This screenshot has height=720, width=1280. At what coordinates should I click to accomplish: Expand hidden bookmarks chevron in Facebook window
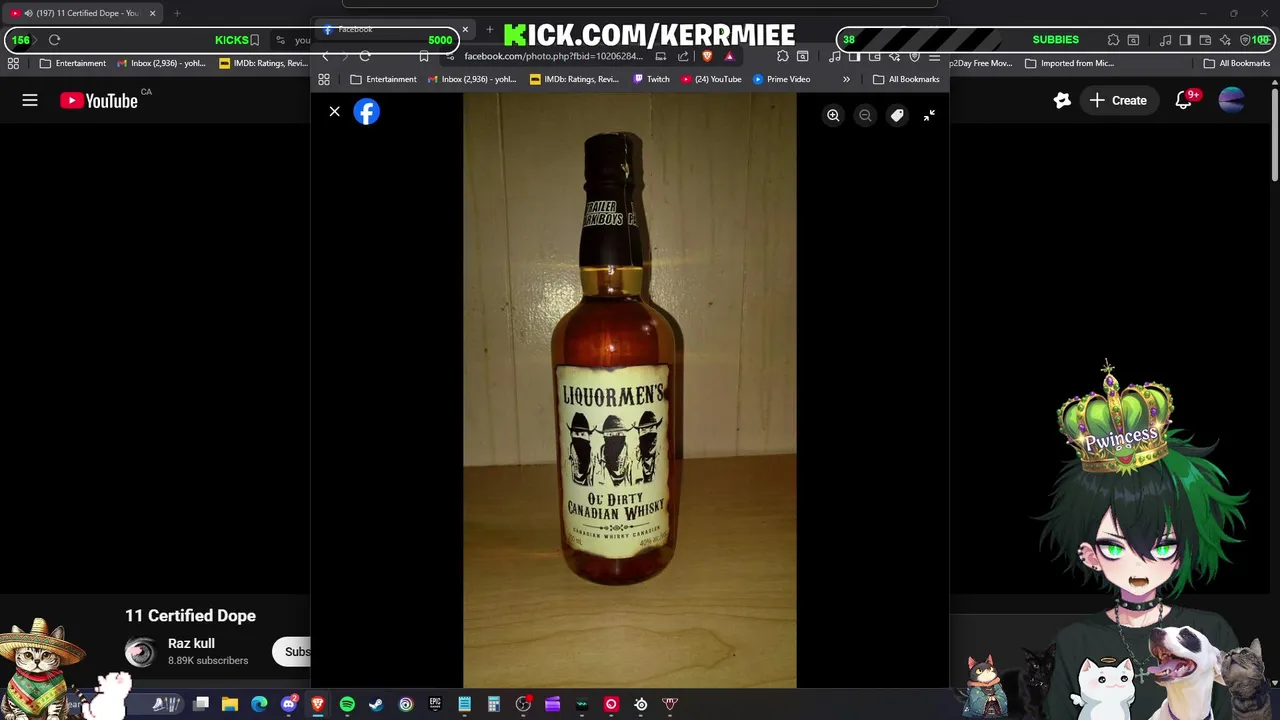(846, 79)
